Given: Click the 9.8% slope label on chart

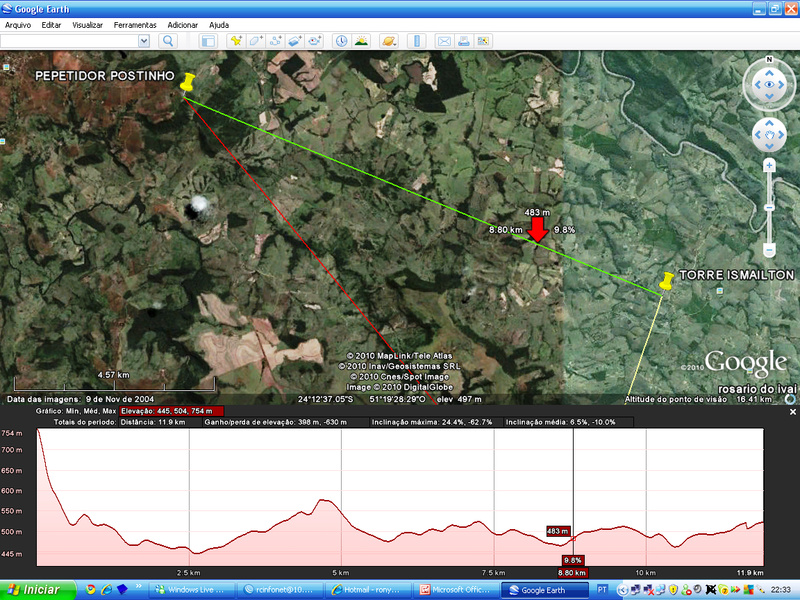Looking at the screenshot, I should [573, 560].
